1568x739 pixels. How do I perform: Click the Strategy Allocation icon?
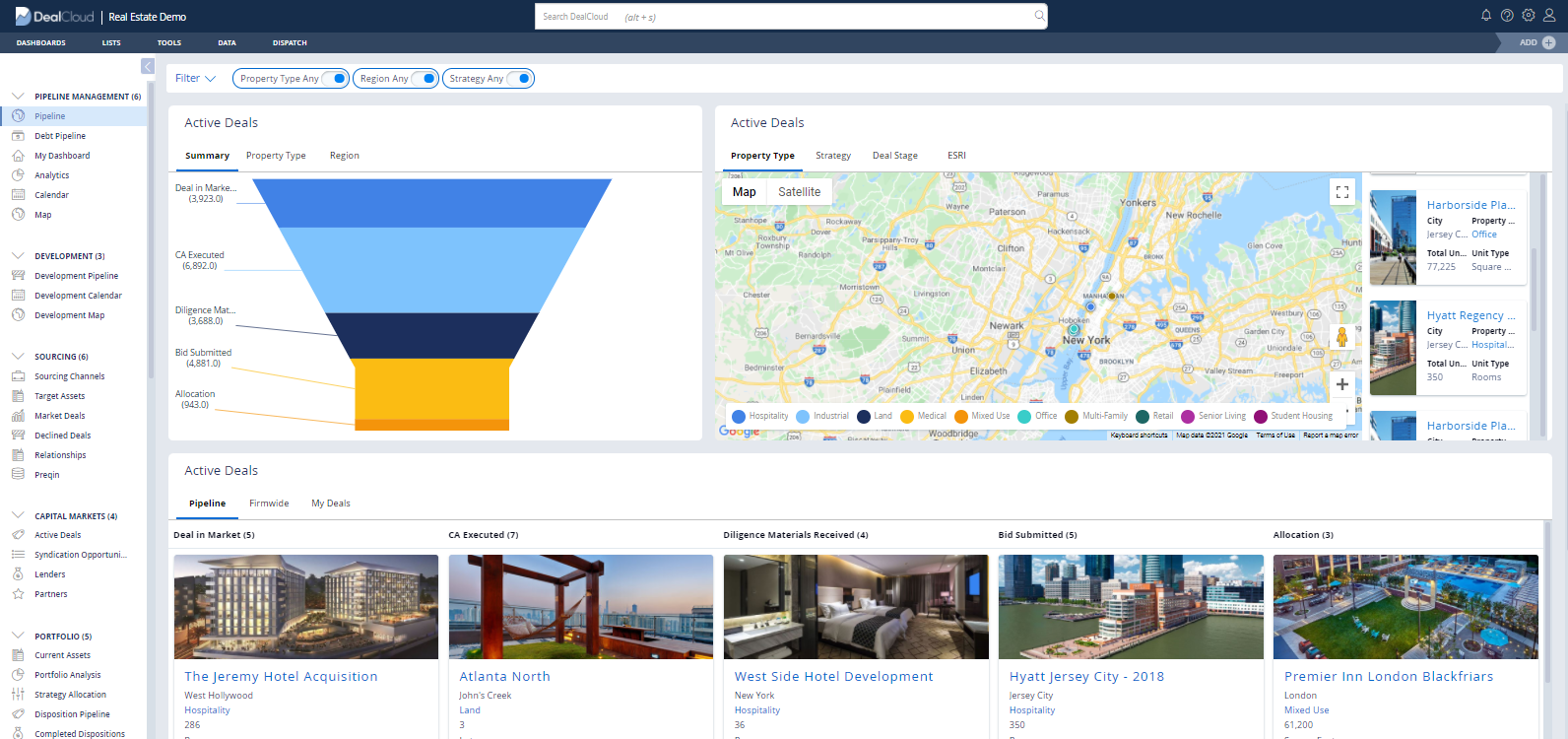pos(18,695)
